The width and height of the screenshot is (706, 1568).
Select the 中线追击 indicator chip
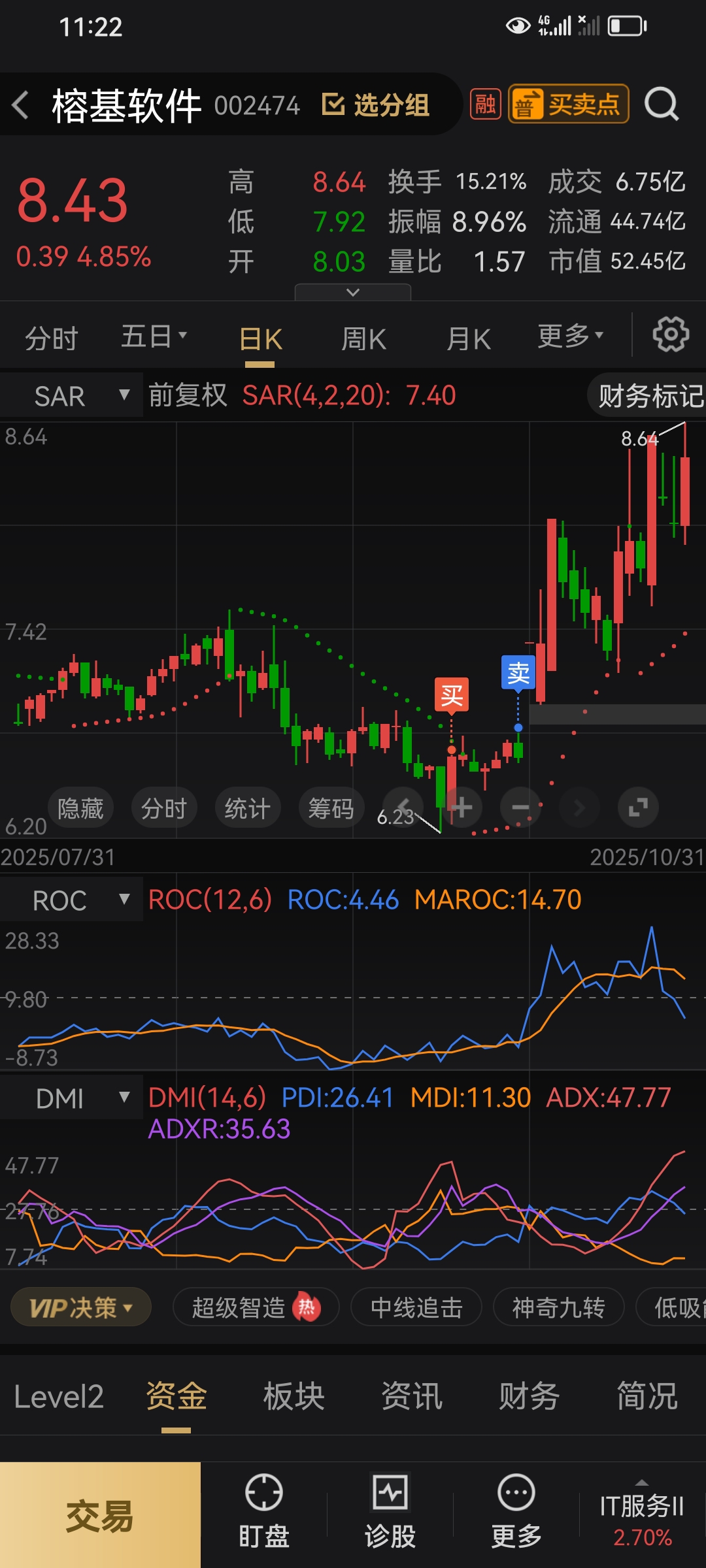(416, 1307)
